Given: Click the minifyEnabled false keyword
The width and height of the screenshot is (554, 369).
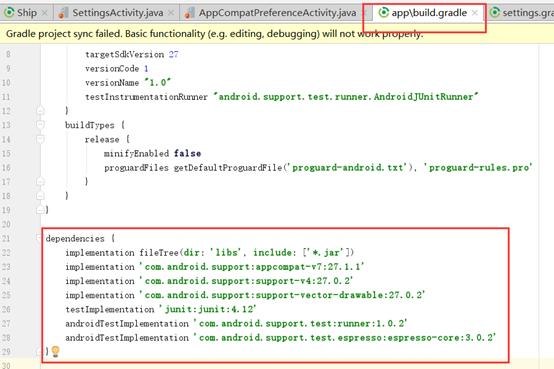Looking at the screenshot, I should (187, 153).
